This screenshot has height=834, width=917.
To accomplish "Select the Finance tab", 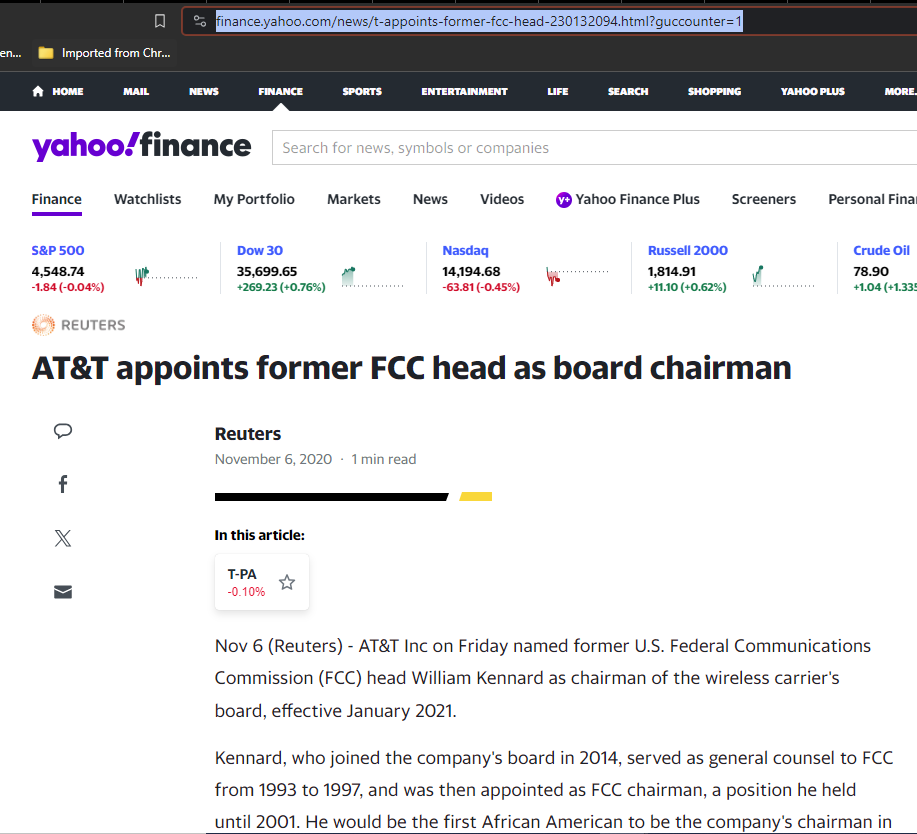I will pyautogui.click(x=57, y=199).
